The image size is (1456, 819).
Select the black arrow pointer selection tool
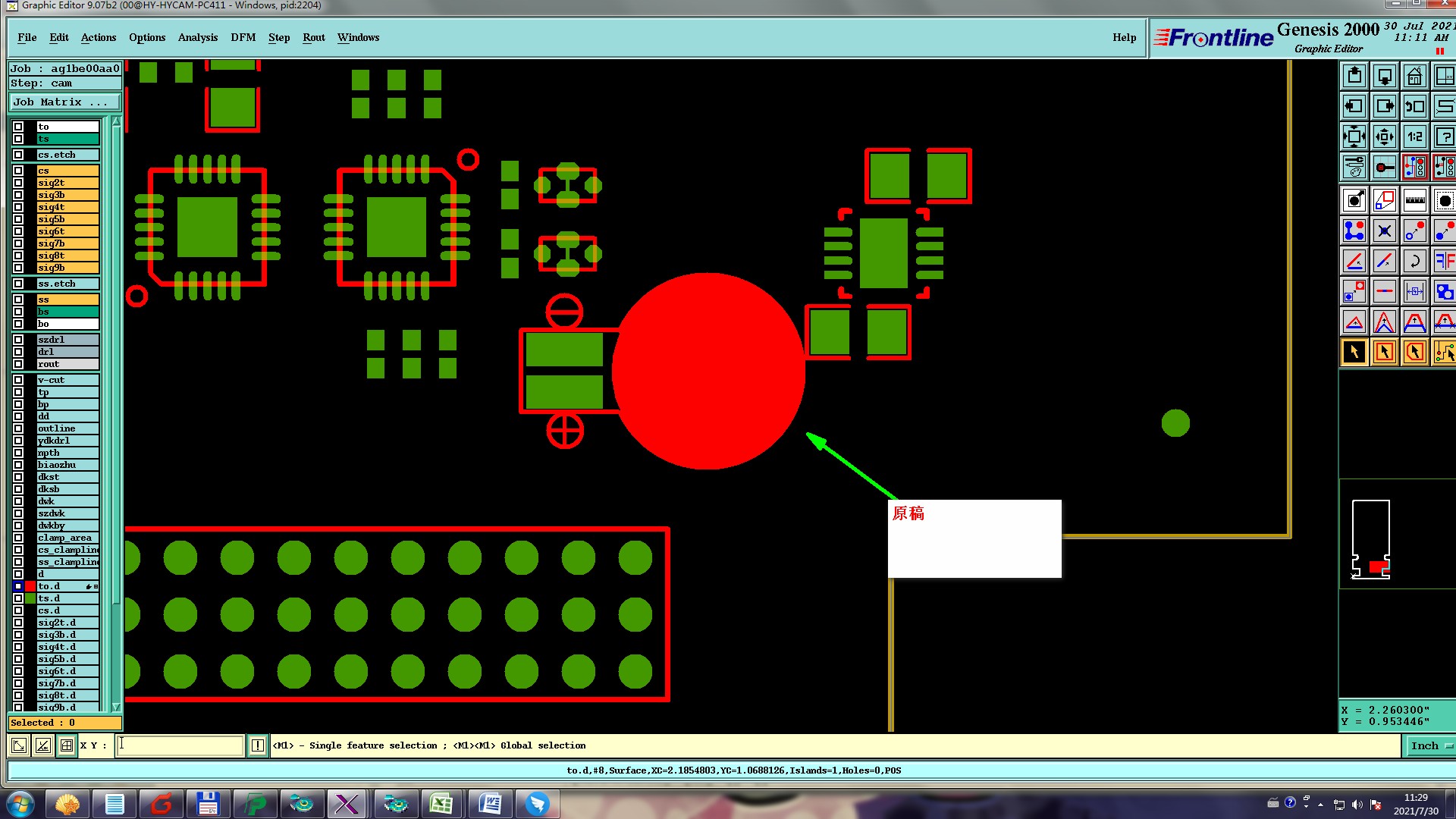1354,352
